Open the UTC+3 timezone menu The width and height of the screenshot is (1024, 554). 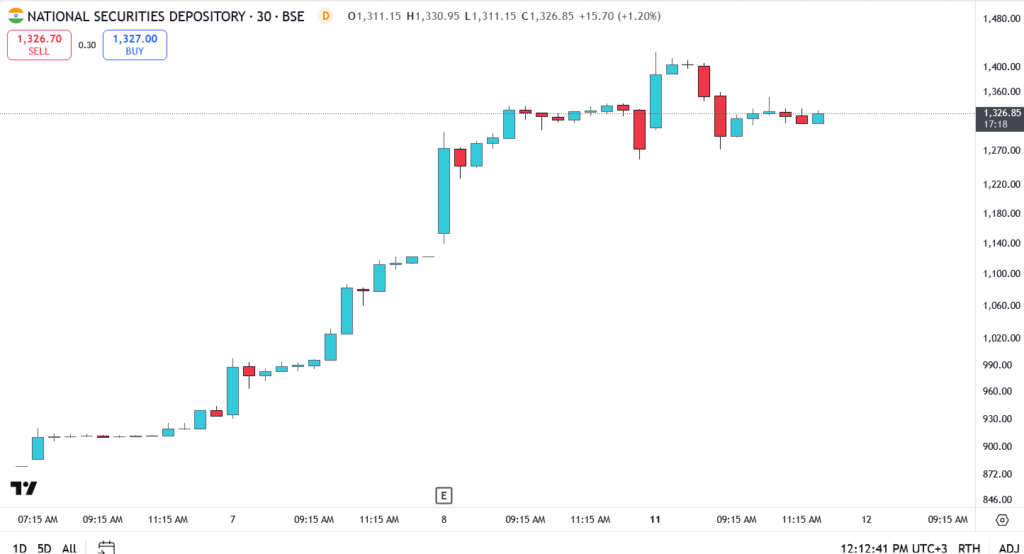pos(893,548)
